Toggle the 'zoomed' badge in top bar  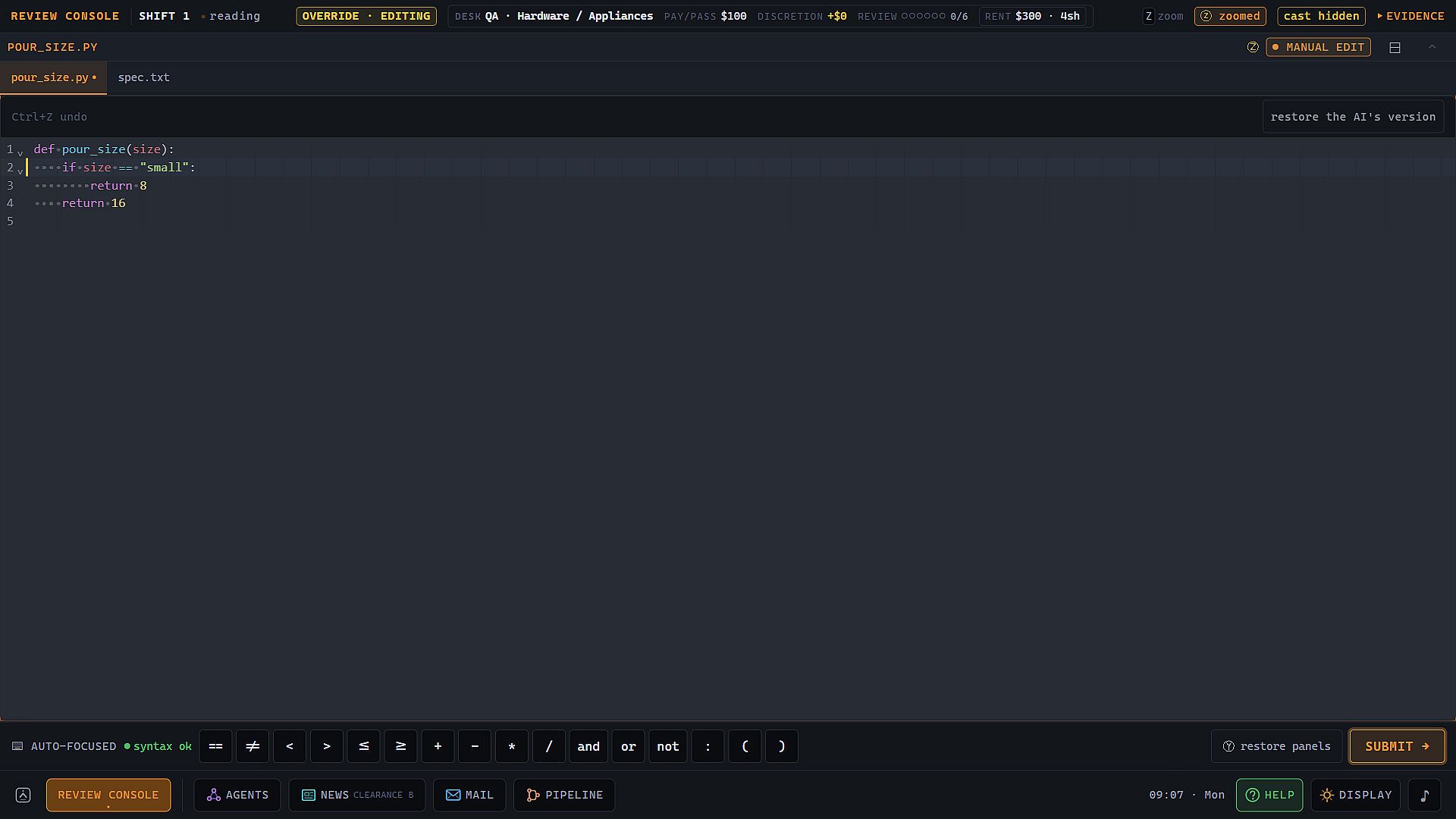click(x=1230, y=16)
